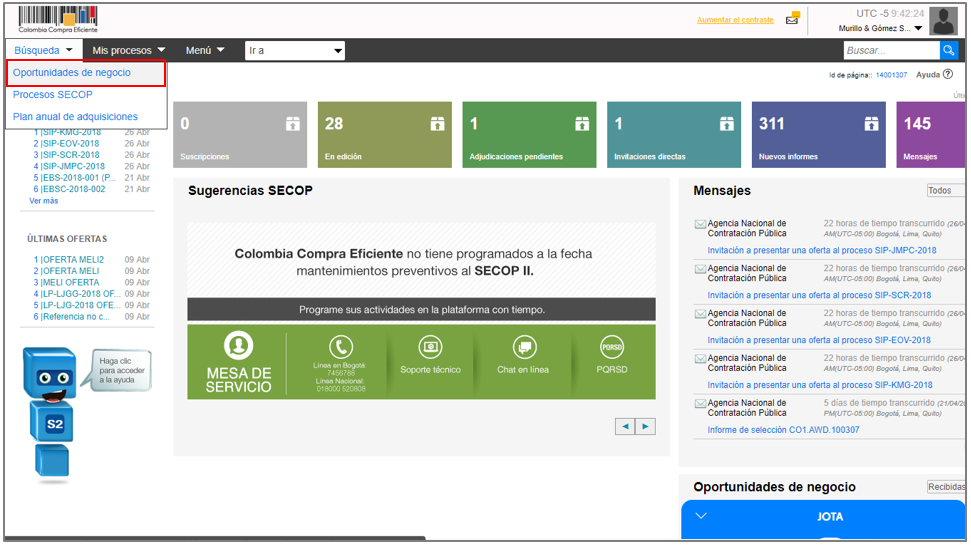This screenshot has width=971, height=547.
Task: Click the icon on Nuevos informes tile
Action: pyautogui.click(x=871, y=124)
